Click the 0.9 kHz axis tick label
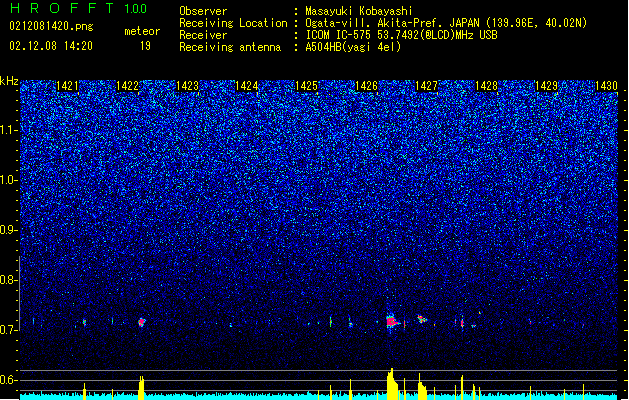 pyautogui.click(x=8, y=230)
